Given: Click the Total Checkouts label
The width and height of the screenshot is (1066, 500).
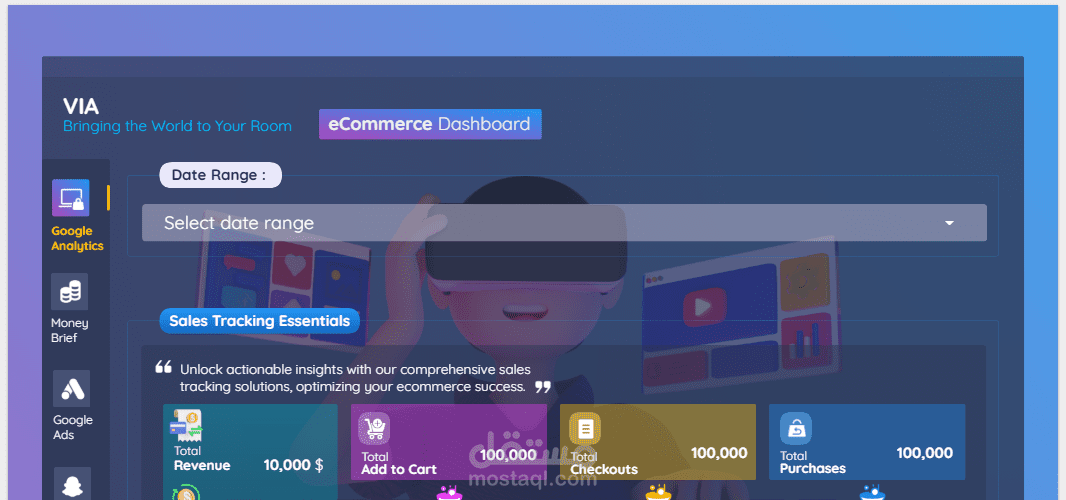Looking at the screenshot, I should tap(604, 463).
